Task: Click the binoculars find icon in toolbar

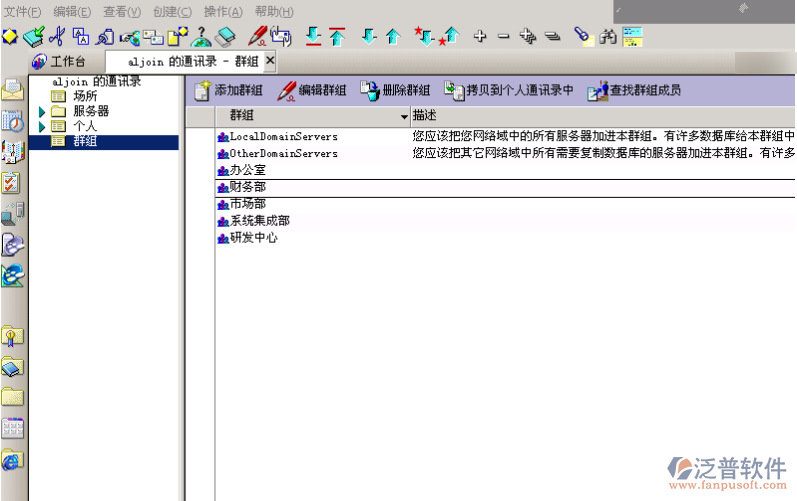Action: 609,38
